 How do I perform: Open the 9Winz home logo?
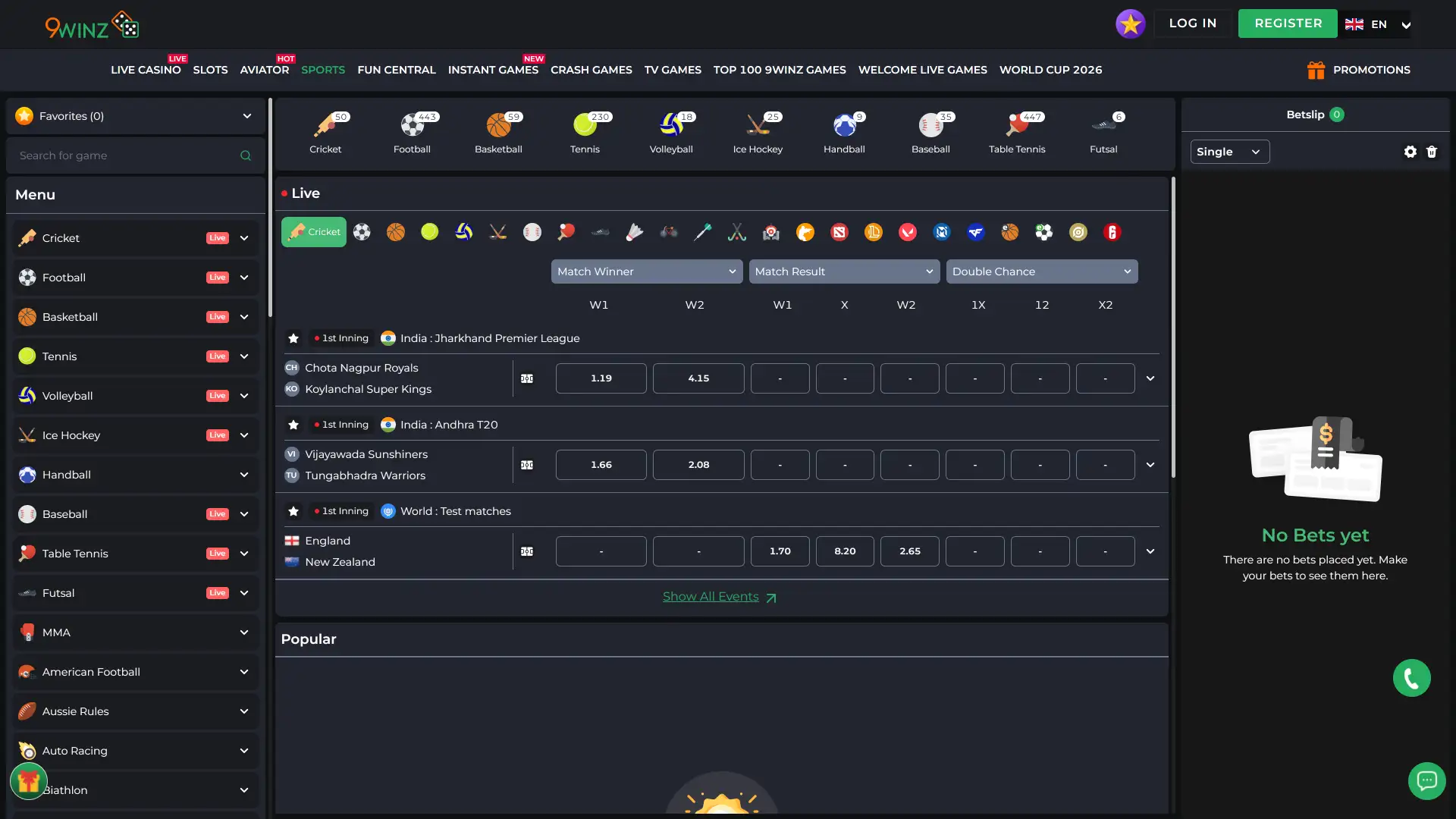(92, 25)
